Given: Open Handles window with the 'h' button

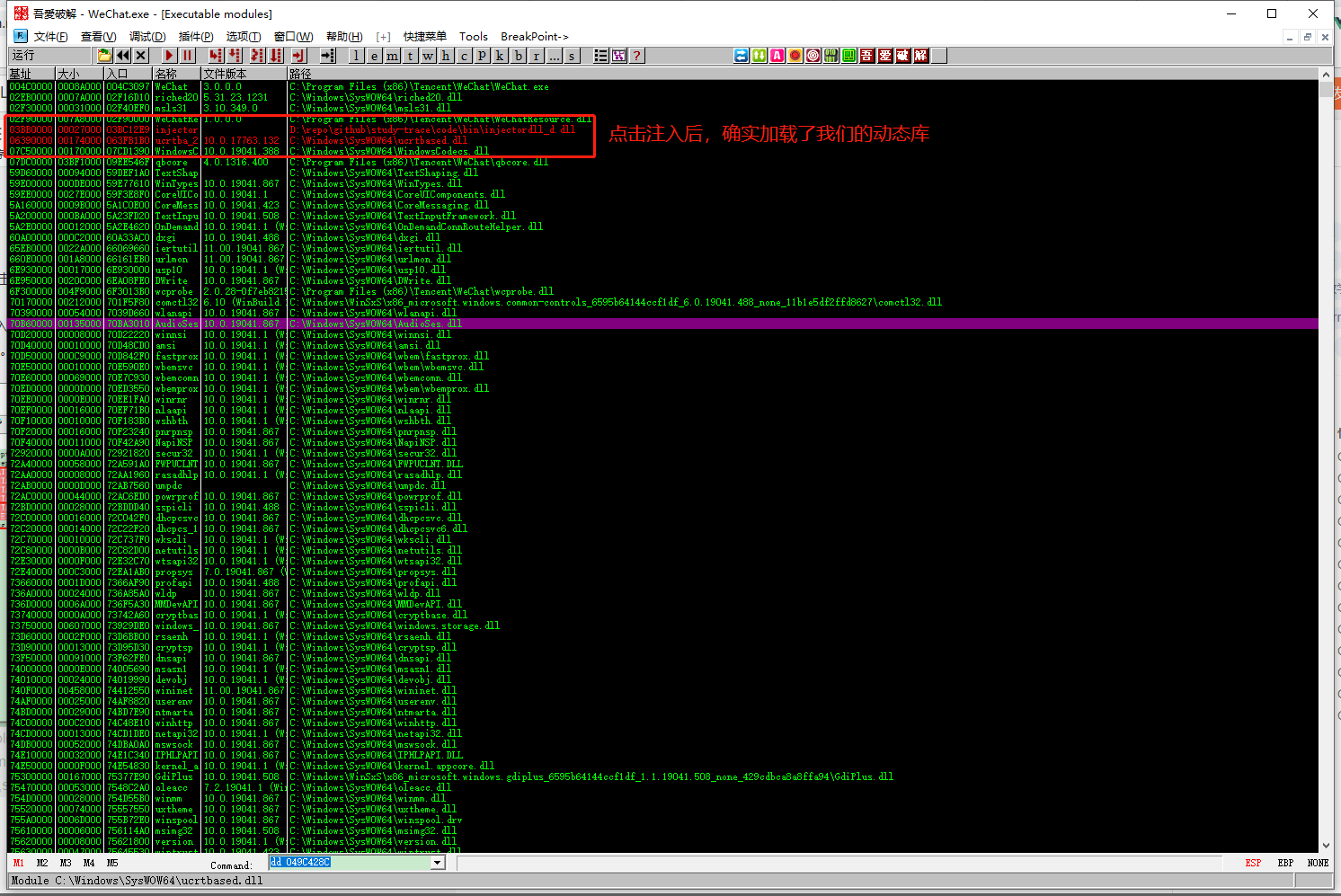Looking at the screenshot, I should 447,56.
